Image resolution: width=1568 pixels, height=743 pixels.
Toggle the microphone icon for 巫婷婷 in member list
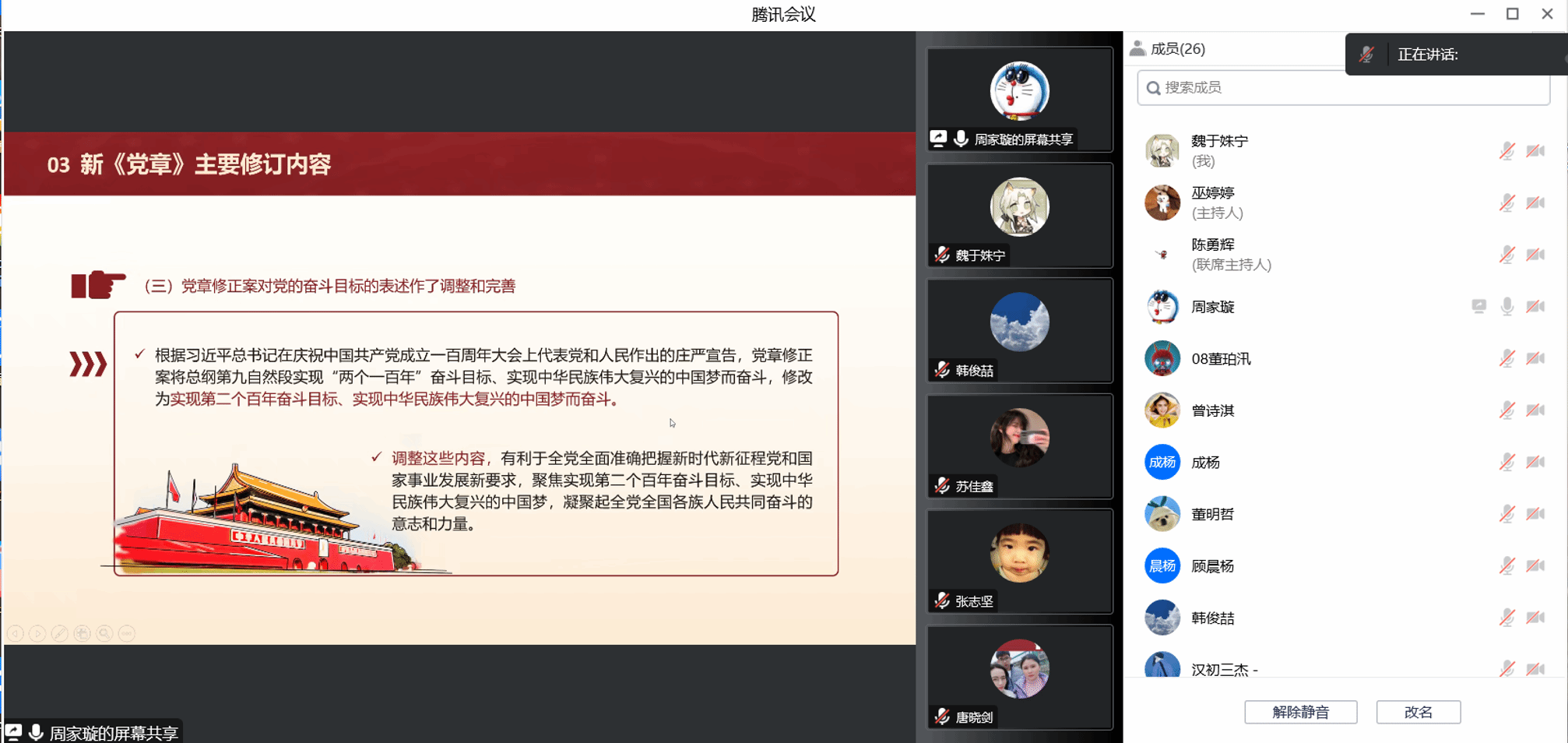tap(1506, 203)
